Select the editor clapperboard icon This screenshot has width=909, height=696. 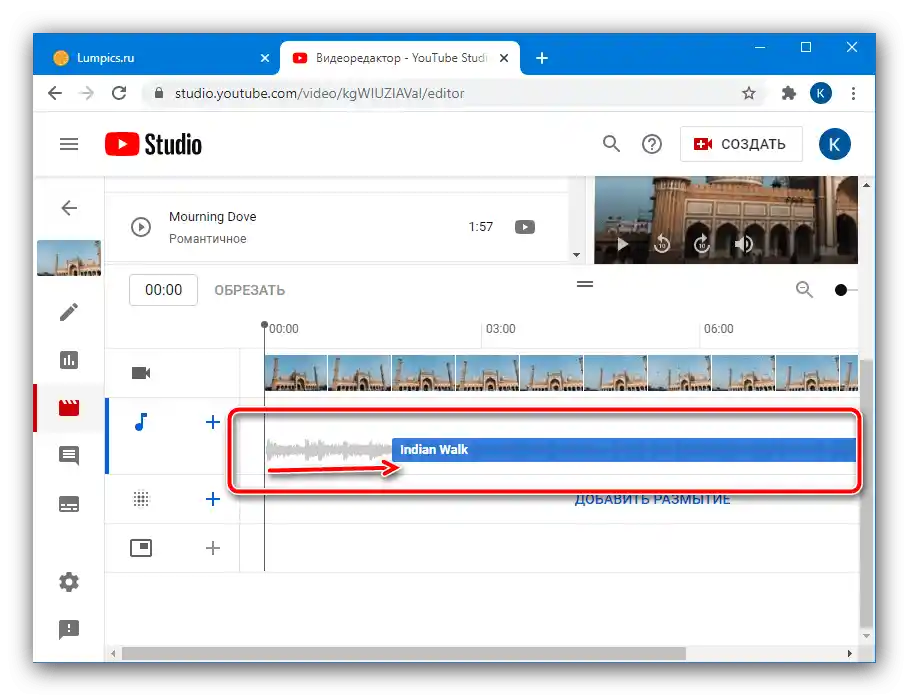tap(69, 408)
